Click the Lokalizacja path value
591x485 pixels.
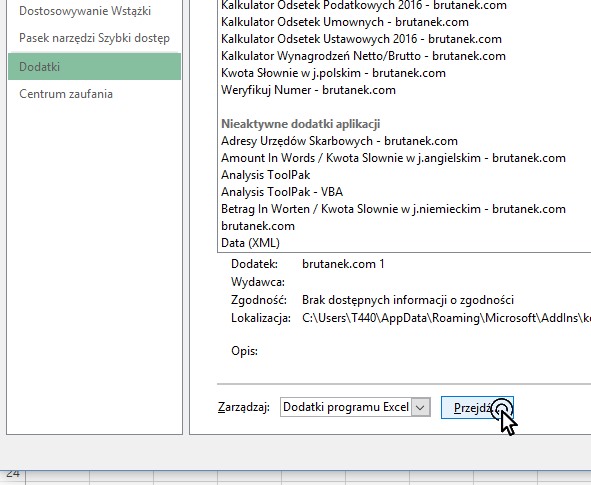coord(446,318)
